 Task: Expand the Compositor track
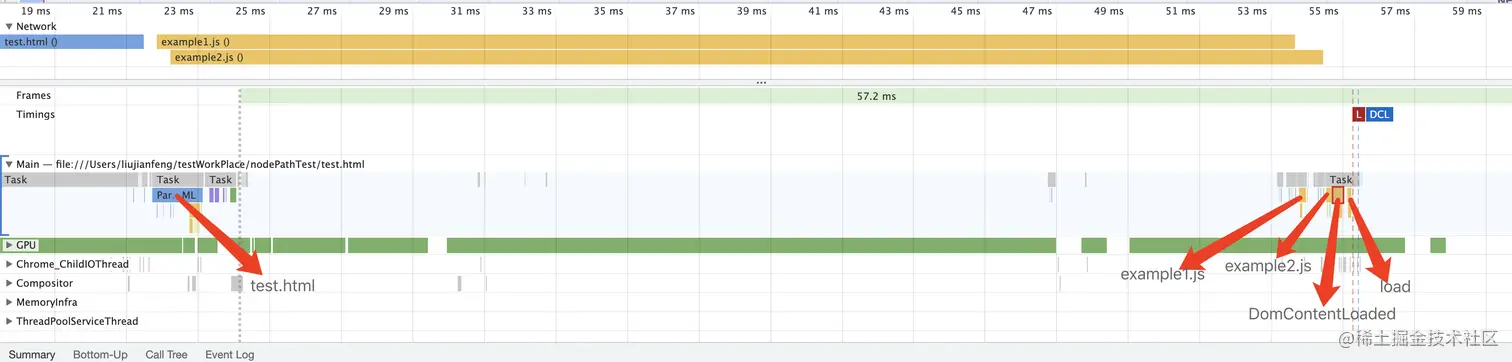pyautogui.click(x=9, y=283)
